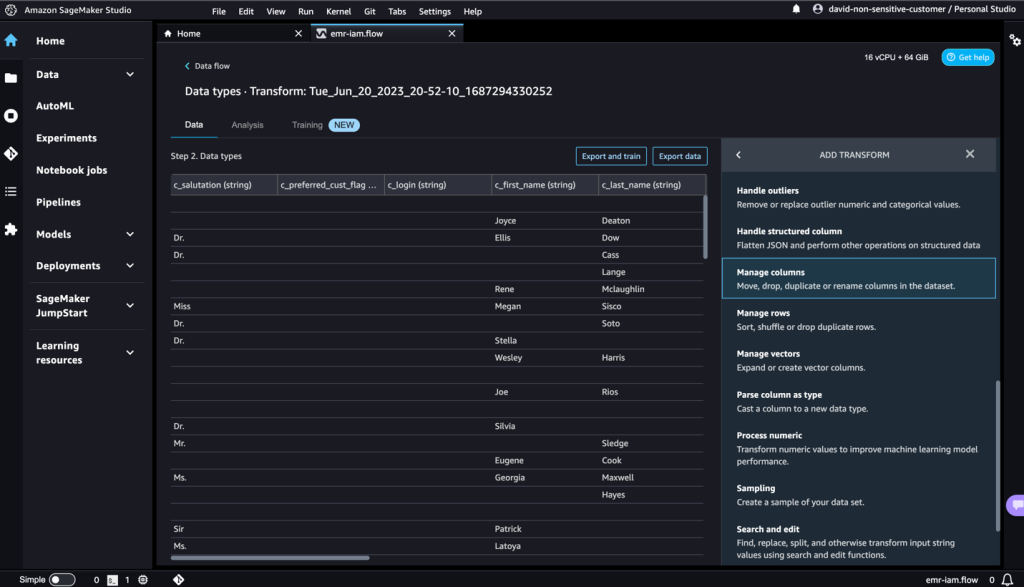1024x587 pixels.
Task: Open the file browser folder icon in sidebar
Action: [x=11, y=77]
